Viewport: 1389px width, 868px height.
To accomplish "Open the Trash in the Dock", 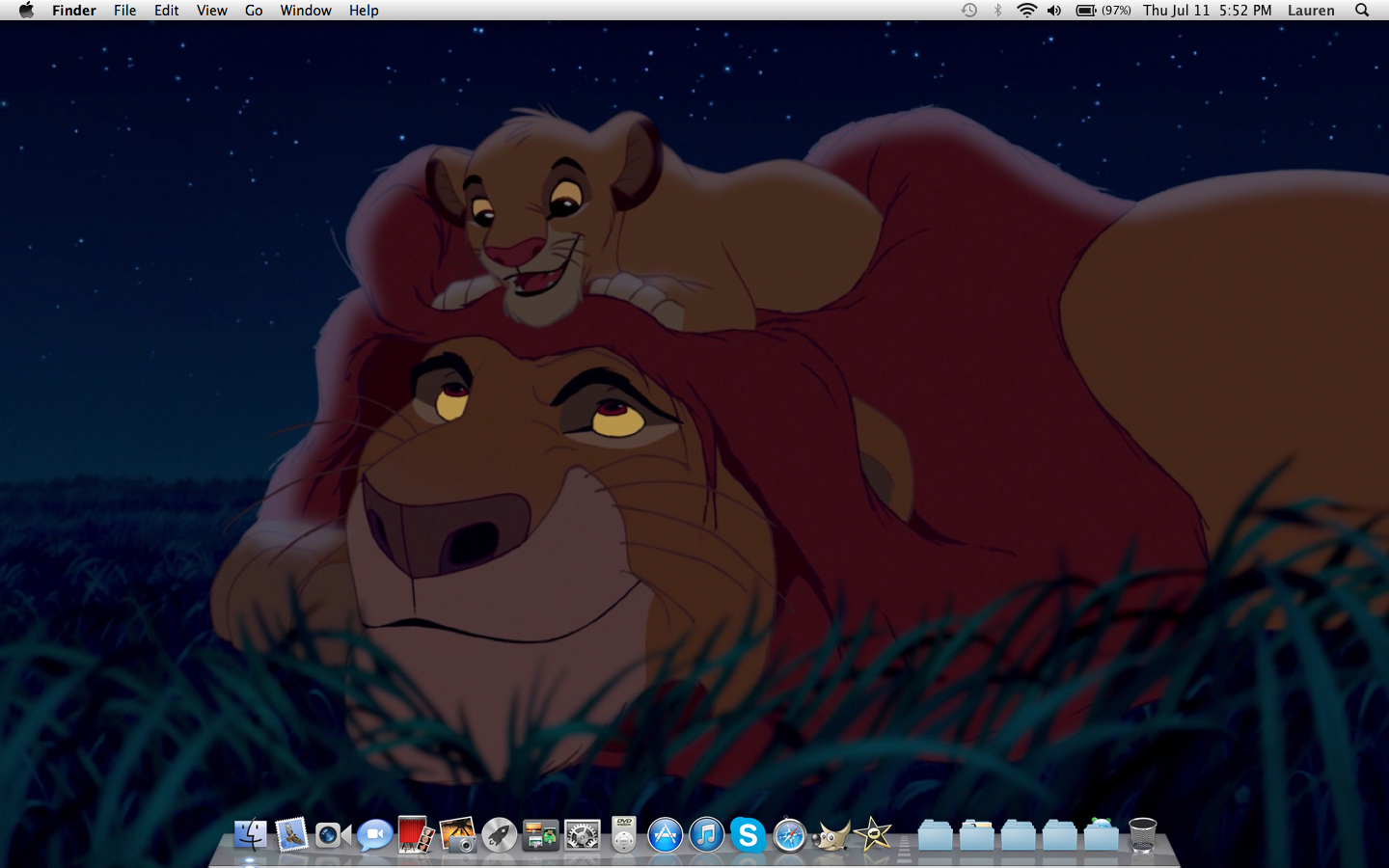I will [x=1142, y=834].
